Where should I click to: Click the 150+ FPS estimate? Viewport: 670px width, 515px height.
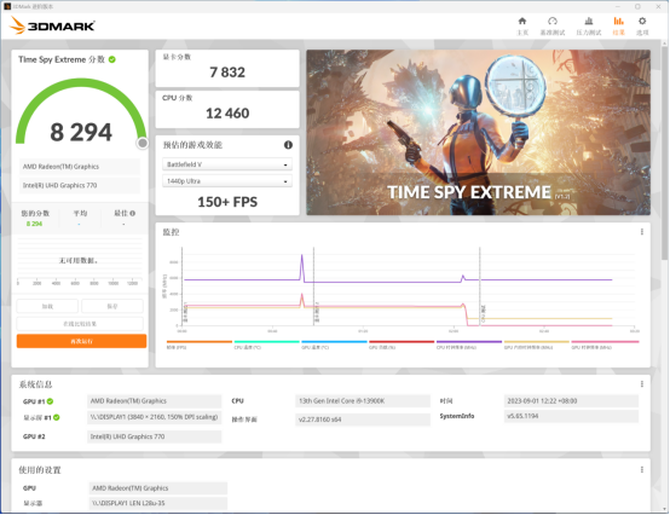pos(227,202)
